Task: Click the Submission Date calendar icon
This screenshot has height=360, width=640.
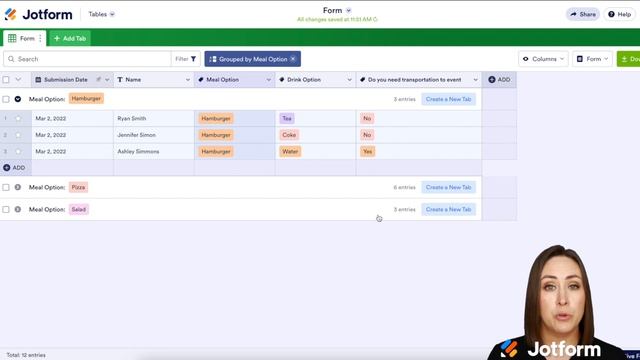Action: [38, 80]
